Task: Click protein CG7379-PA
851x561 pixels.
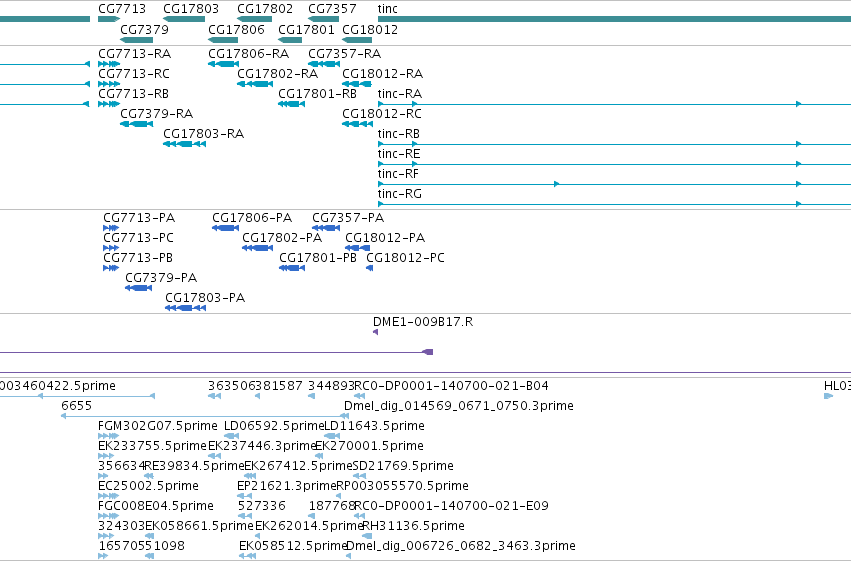Action: click(x=161, y=278)
